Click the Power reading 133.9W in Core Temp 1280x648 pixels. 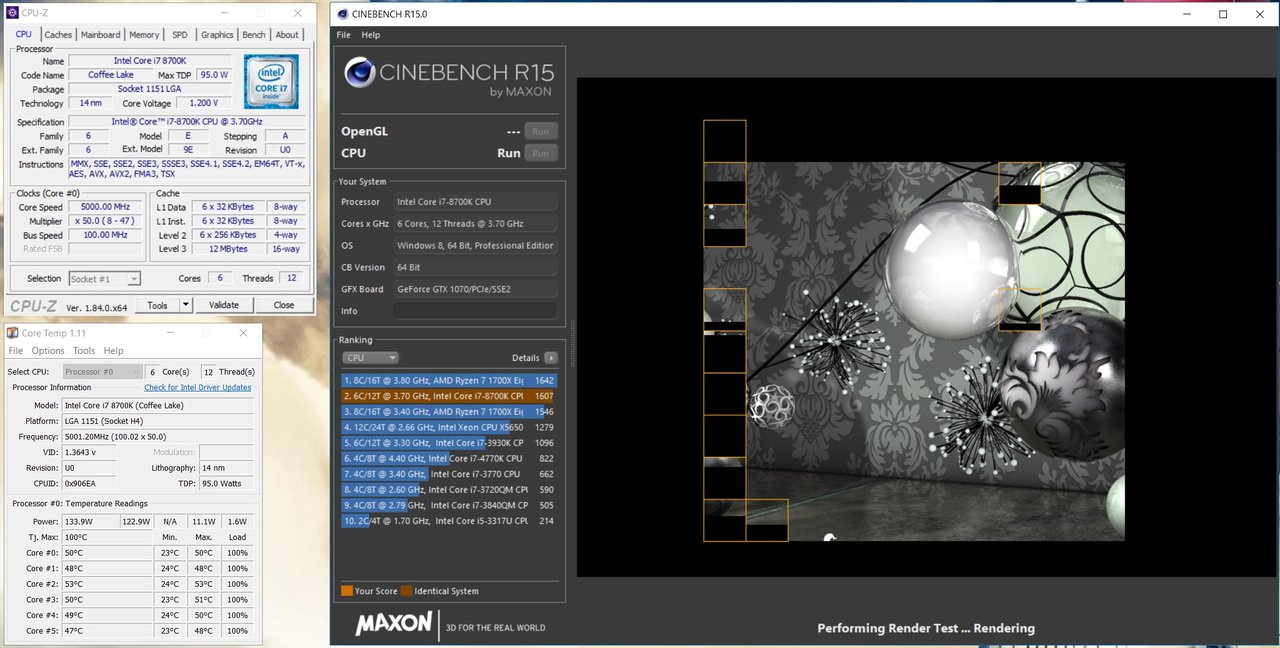point(91,521)
